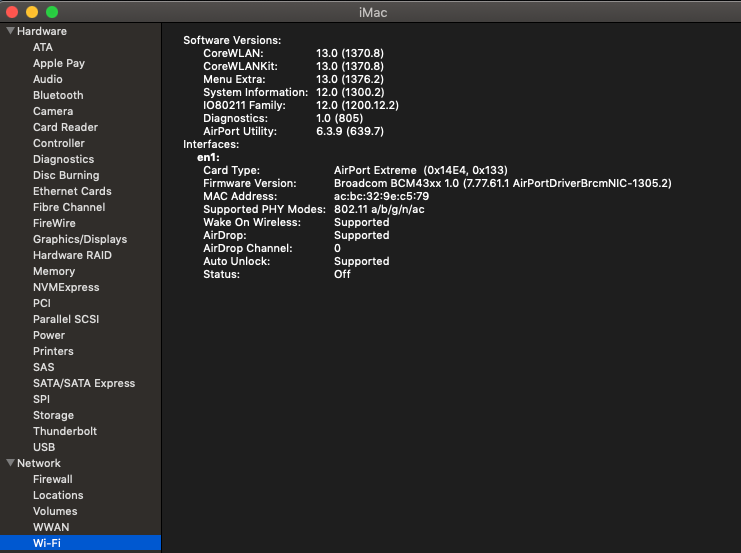
Task: Click the Firmware Version value
Action: [x=502, y=184]
